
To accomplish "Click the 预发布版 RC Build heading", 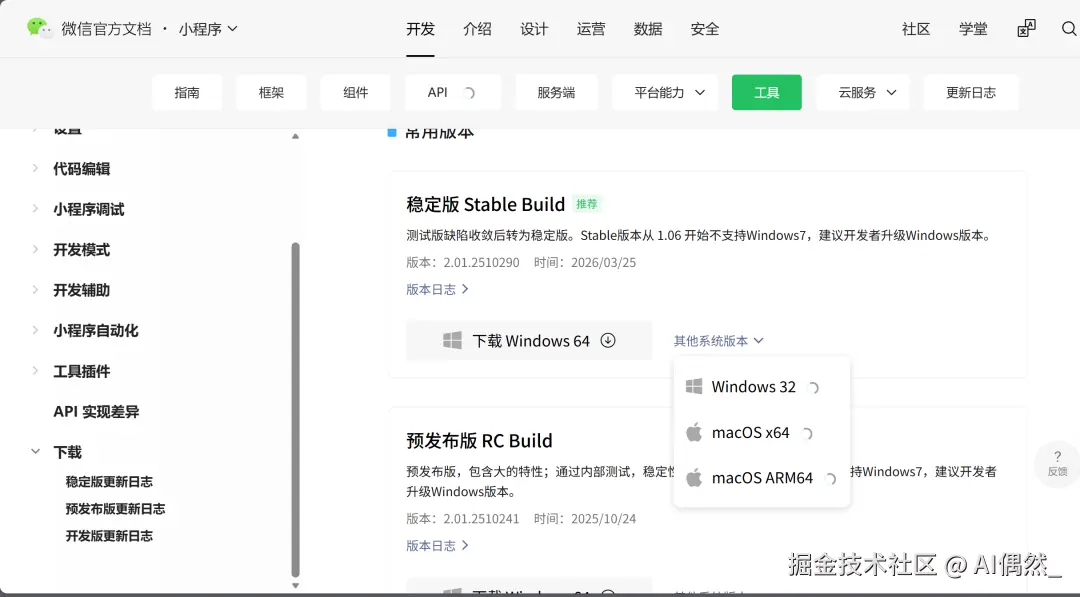I will point(479,441).
